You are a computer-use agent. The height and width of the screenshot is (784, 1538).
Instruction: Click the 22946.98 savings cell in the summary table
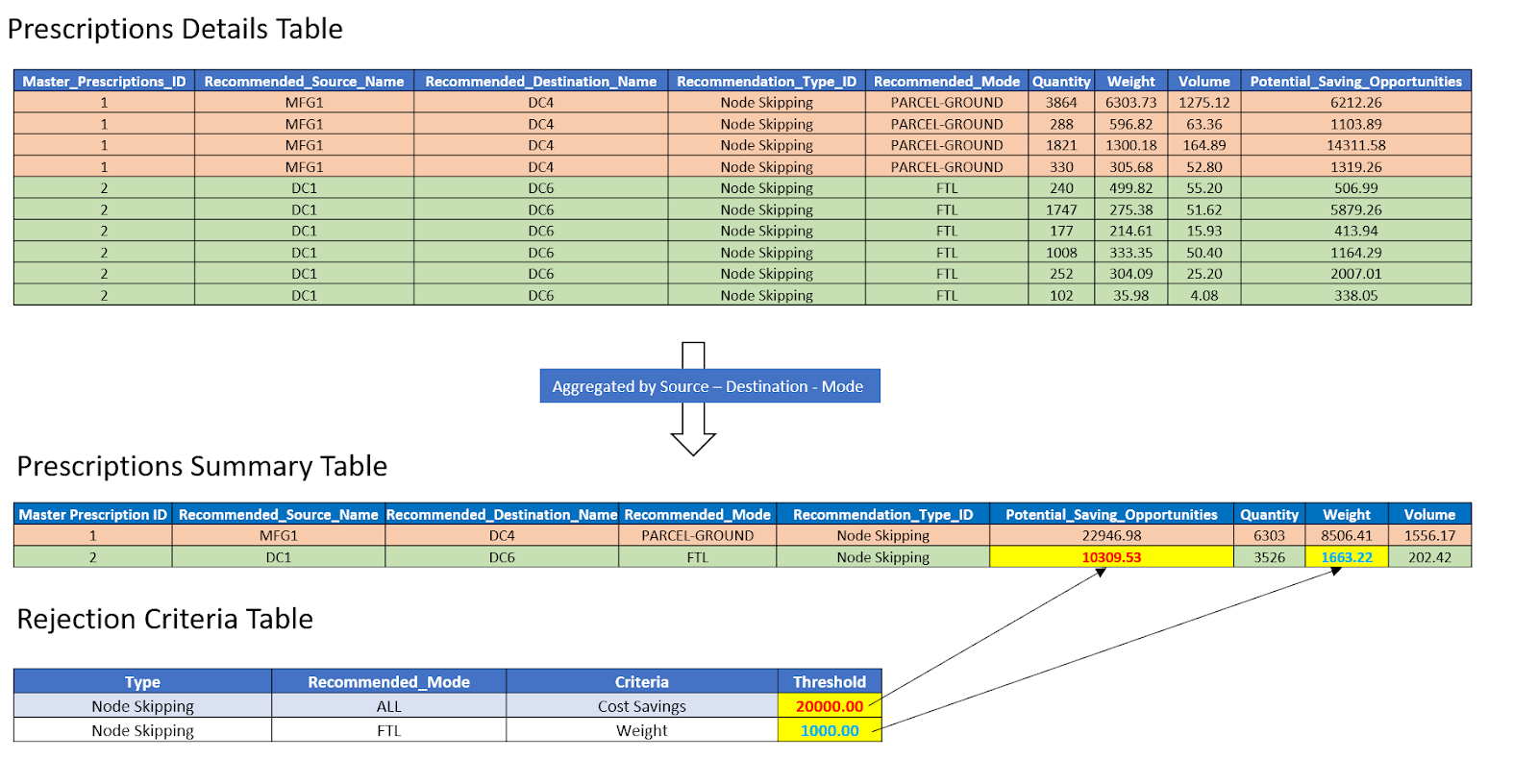coord(1111,536)
